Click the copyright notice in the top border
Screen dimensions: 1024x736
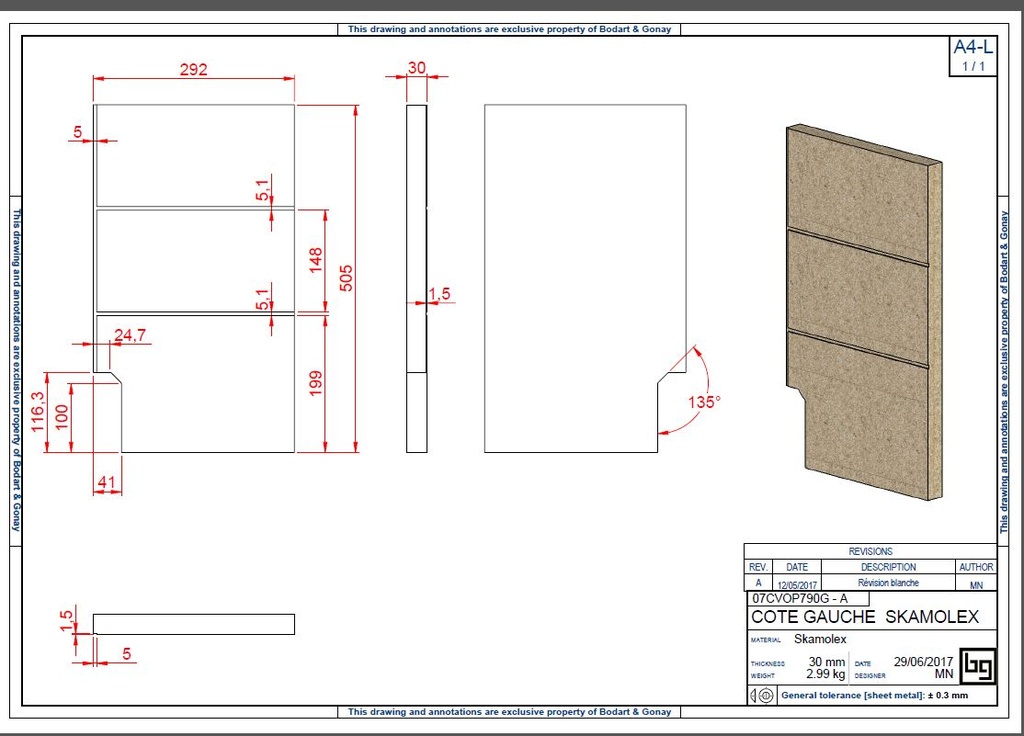[509, 29]
